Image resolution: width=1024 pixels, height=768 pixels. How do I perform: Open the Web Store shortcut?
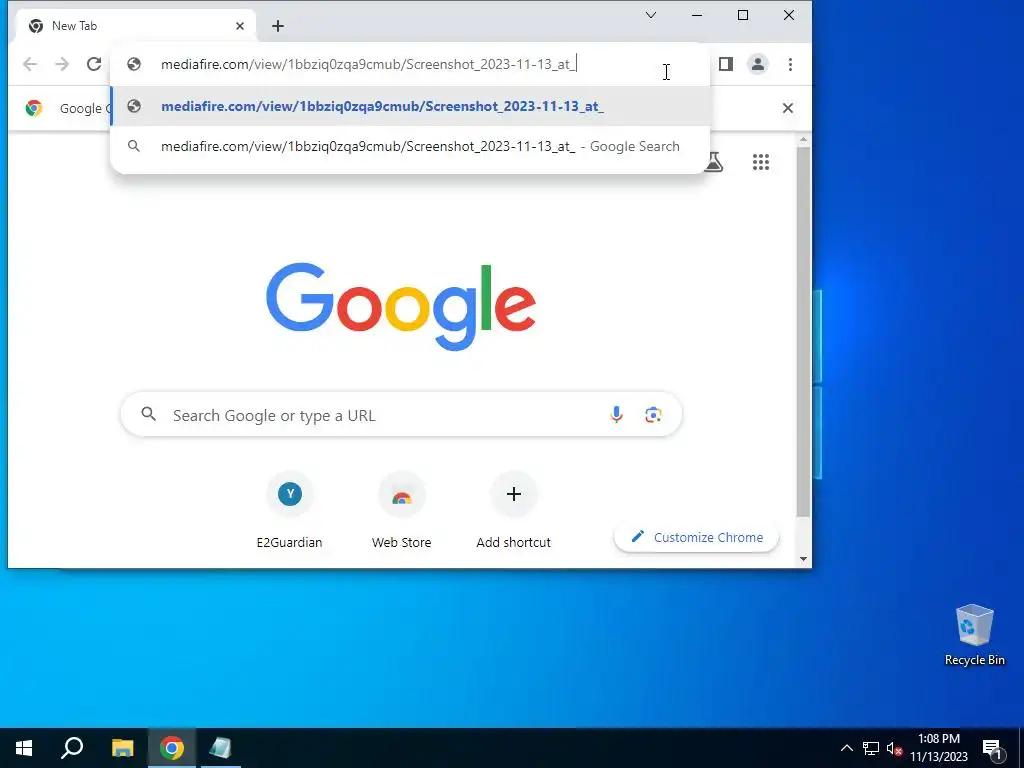pos(402,511)
